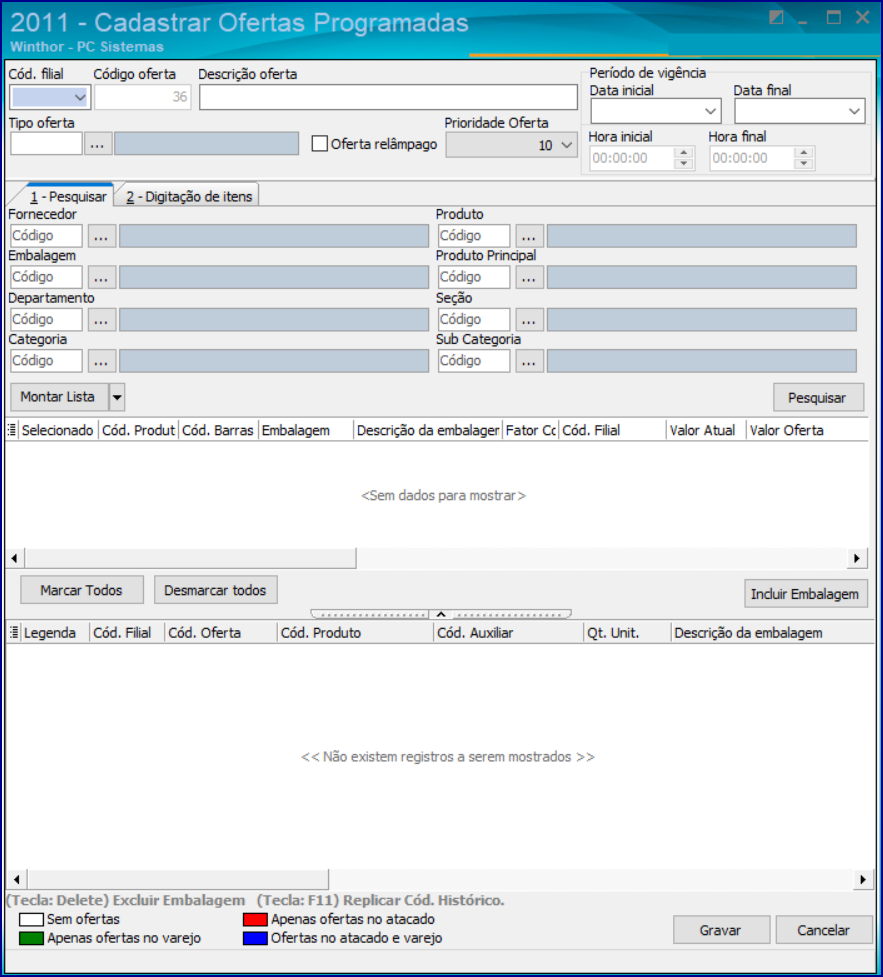Focus Embalagem Código field
The width and height of the screenshot is (883, 977).
pos(46,277)
